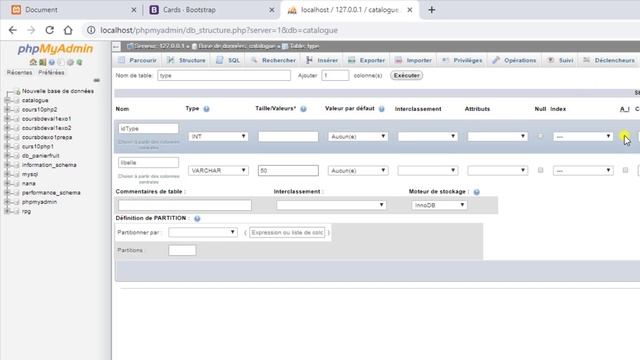Open the table-level Interclassement dropdown
This screenshot has height=360, width=640.
[x=331, y=205]
